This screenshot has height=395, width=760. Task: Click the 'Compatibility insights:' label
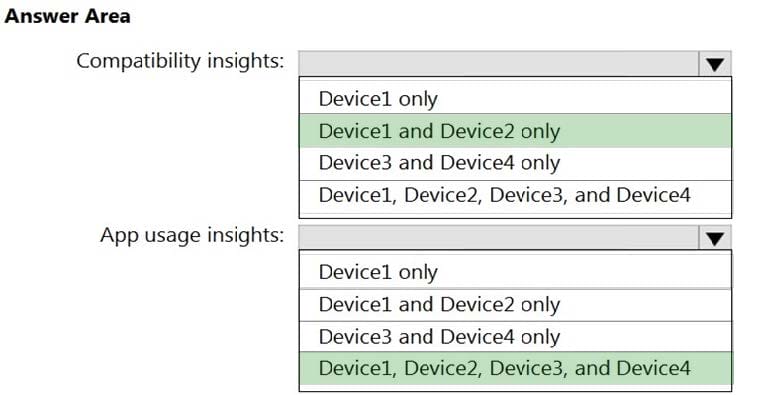tap(180, 62)
